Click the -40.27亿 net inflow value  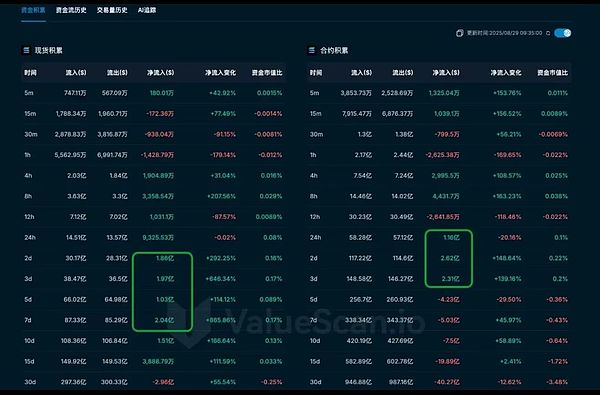pyautogui.click(x=447, y=382)
